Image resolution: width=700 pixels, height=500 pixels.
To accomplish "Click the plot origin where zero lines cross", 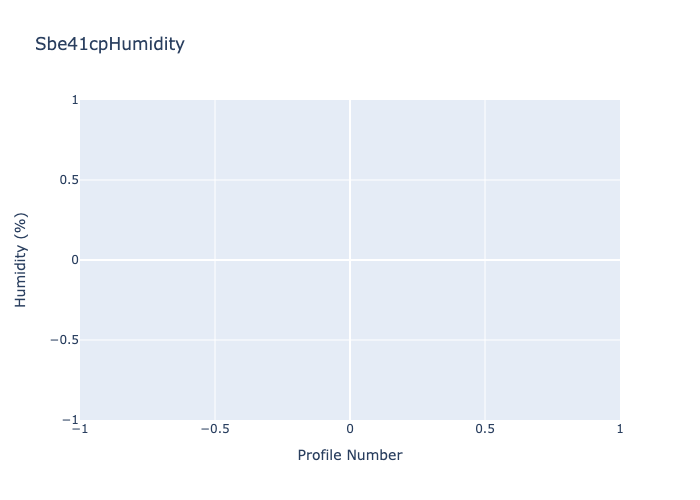I will coord(350,260).
